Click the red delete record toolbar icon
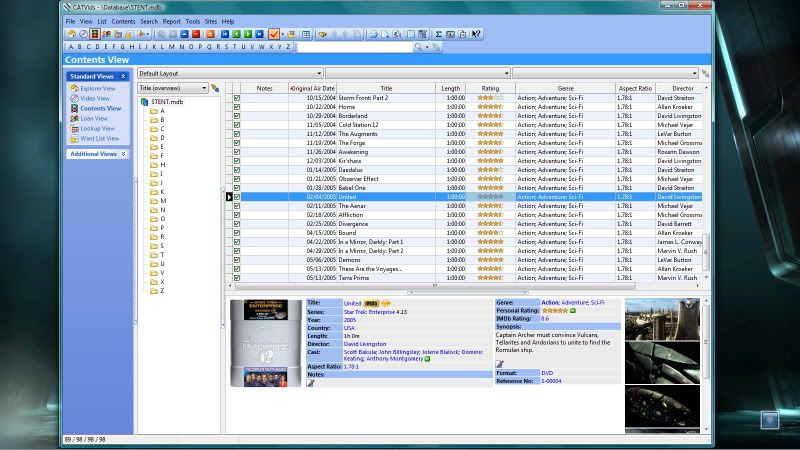 (196, 34)
